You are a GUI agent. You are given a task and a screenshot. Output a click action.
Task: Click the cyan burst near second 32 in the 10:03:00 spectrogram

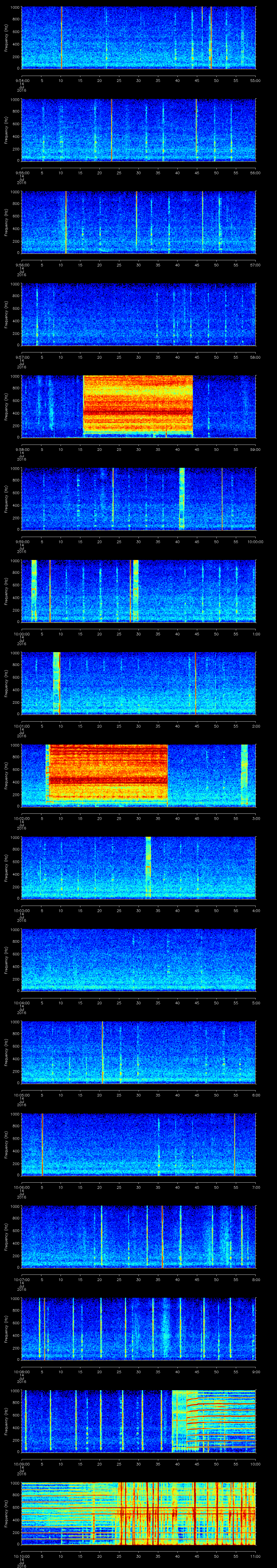click(x=148, y=868)
